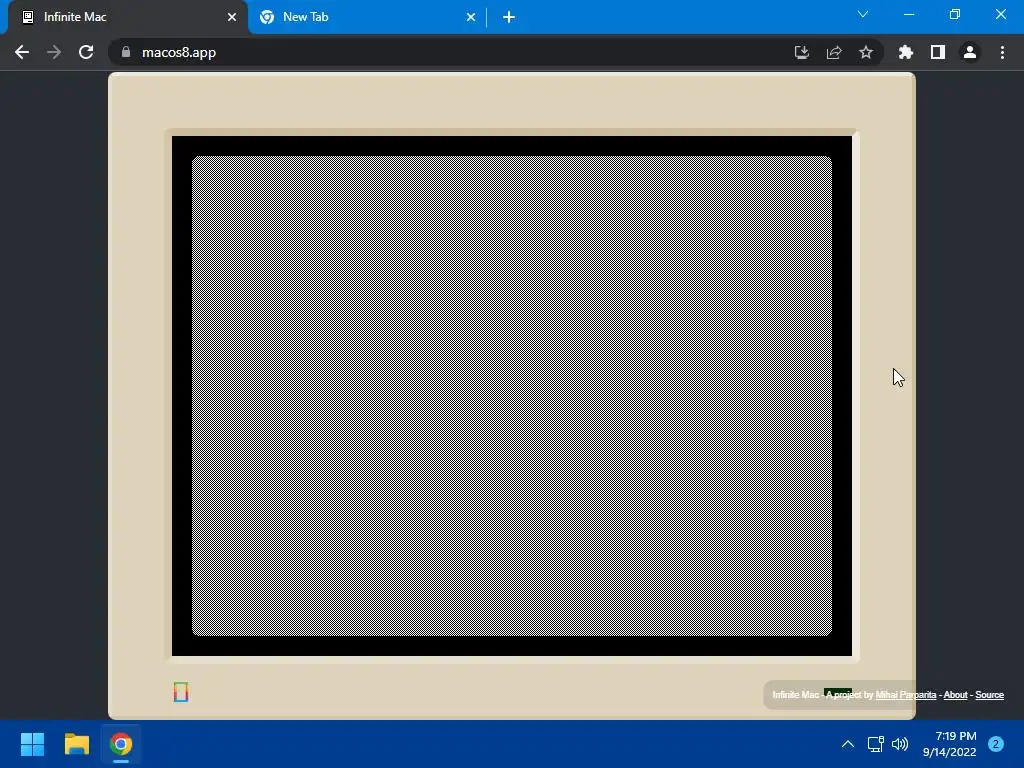
Task: Show hidden system tray icons
Action: pos(848,744)
